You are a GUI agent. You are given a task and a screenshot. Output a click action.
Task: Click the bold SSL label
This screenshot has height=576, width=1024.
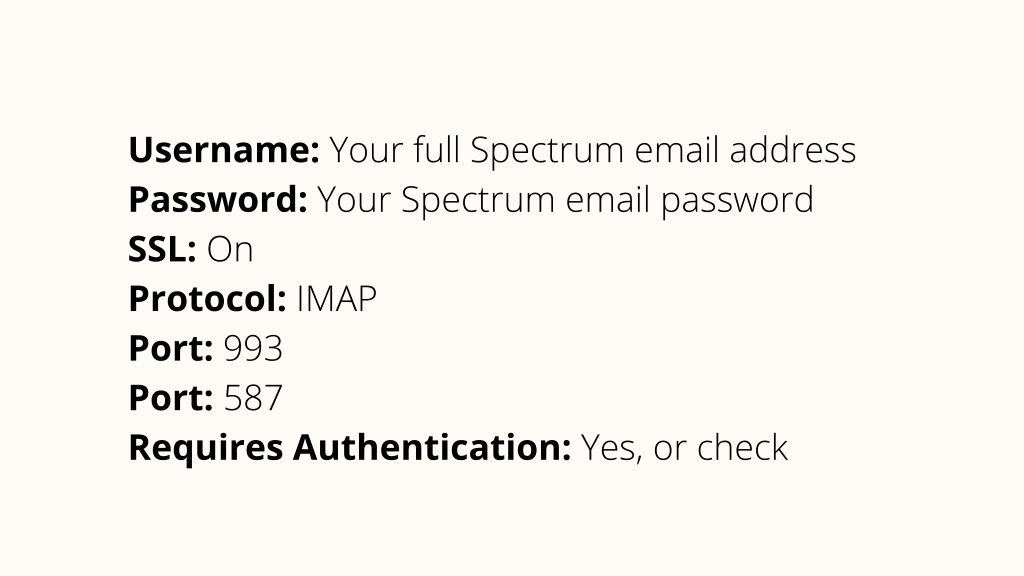point(162,249)
